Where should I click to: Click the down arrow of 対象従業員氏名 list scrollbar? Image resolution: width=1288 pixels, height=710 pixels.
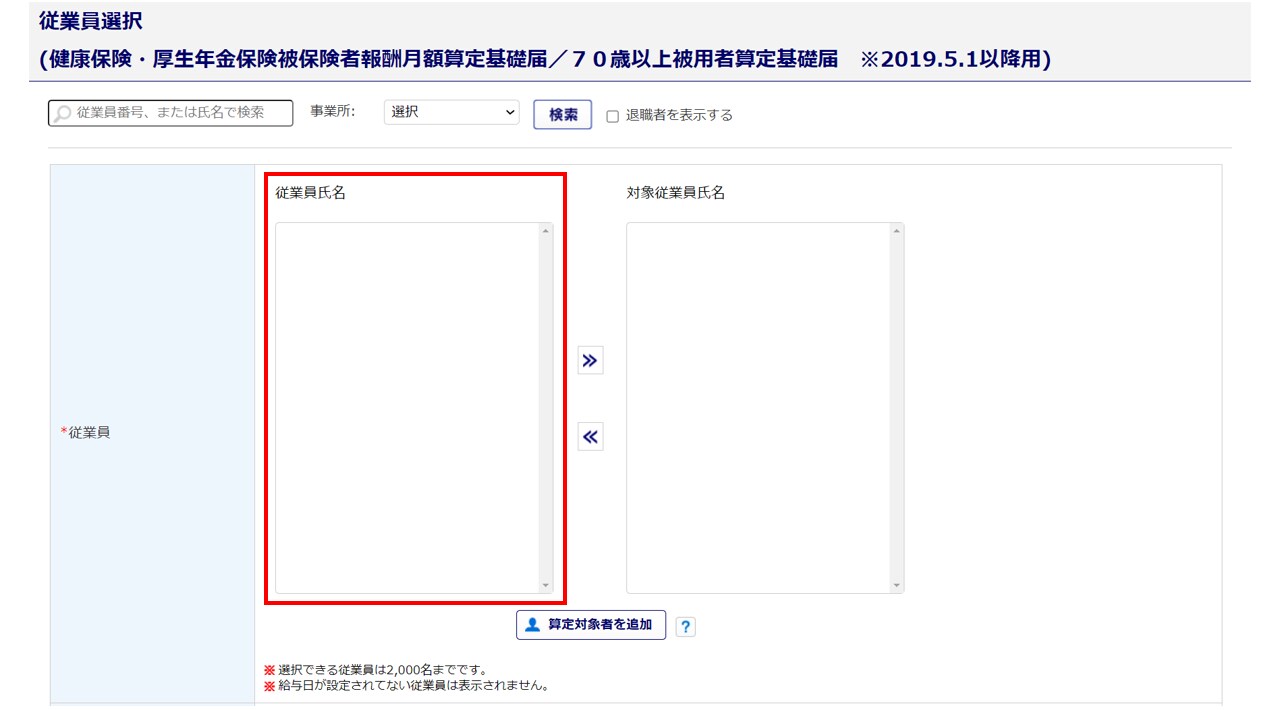point(896,585)
